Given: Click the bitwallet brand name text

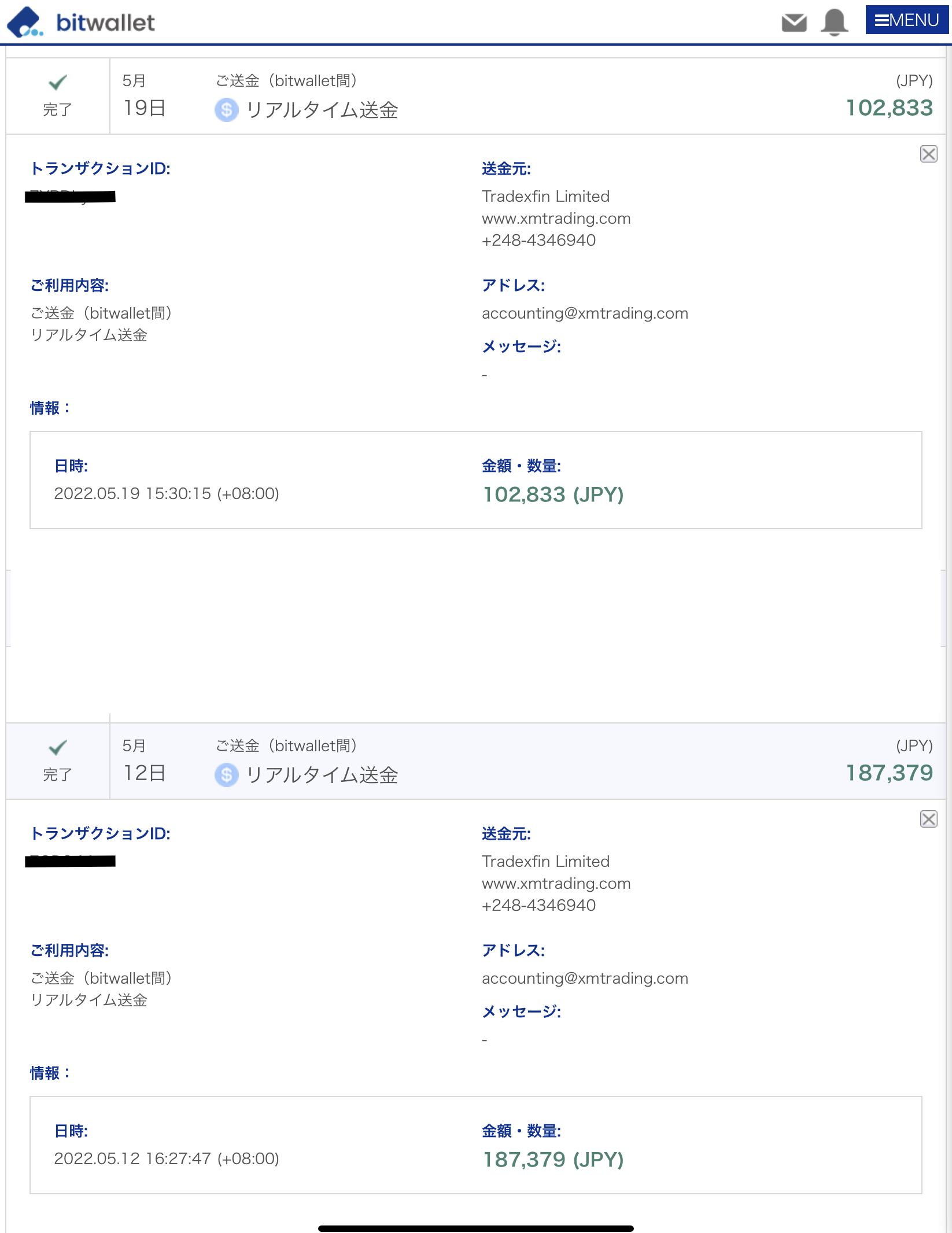Looking at the screenshot, I should [105, 23].
